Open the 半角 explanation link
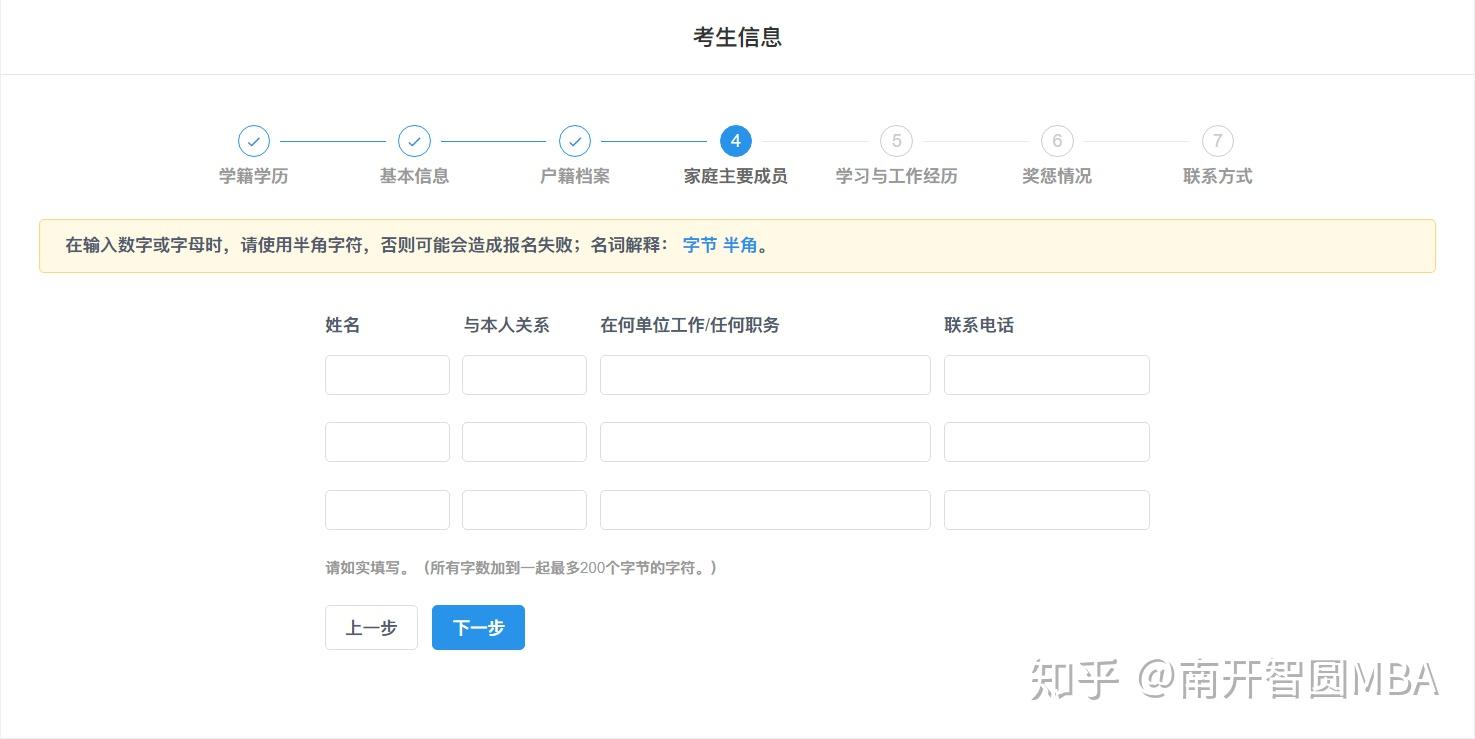This screenshot has height=739, width=1475. coord(740,245)
